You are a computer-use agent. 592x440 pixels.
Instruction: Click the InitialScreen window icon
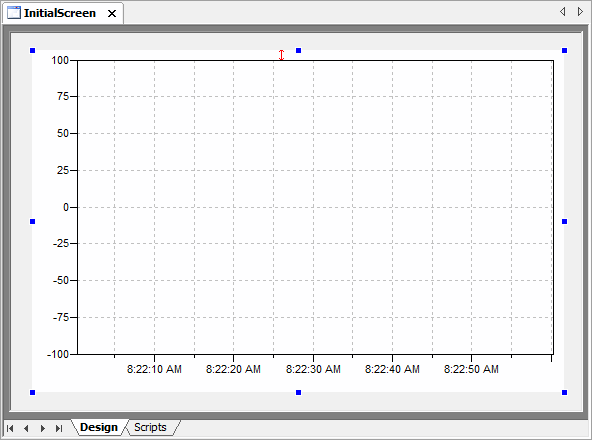coord(14,12)
